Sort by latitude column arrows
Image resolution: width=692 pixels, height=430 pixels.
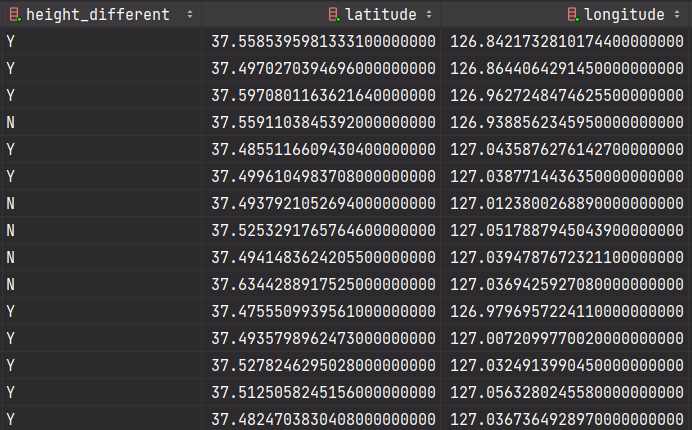pyautogui.click(x=429, y=15)
